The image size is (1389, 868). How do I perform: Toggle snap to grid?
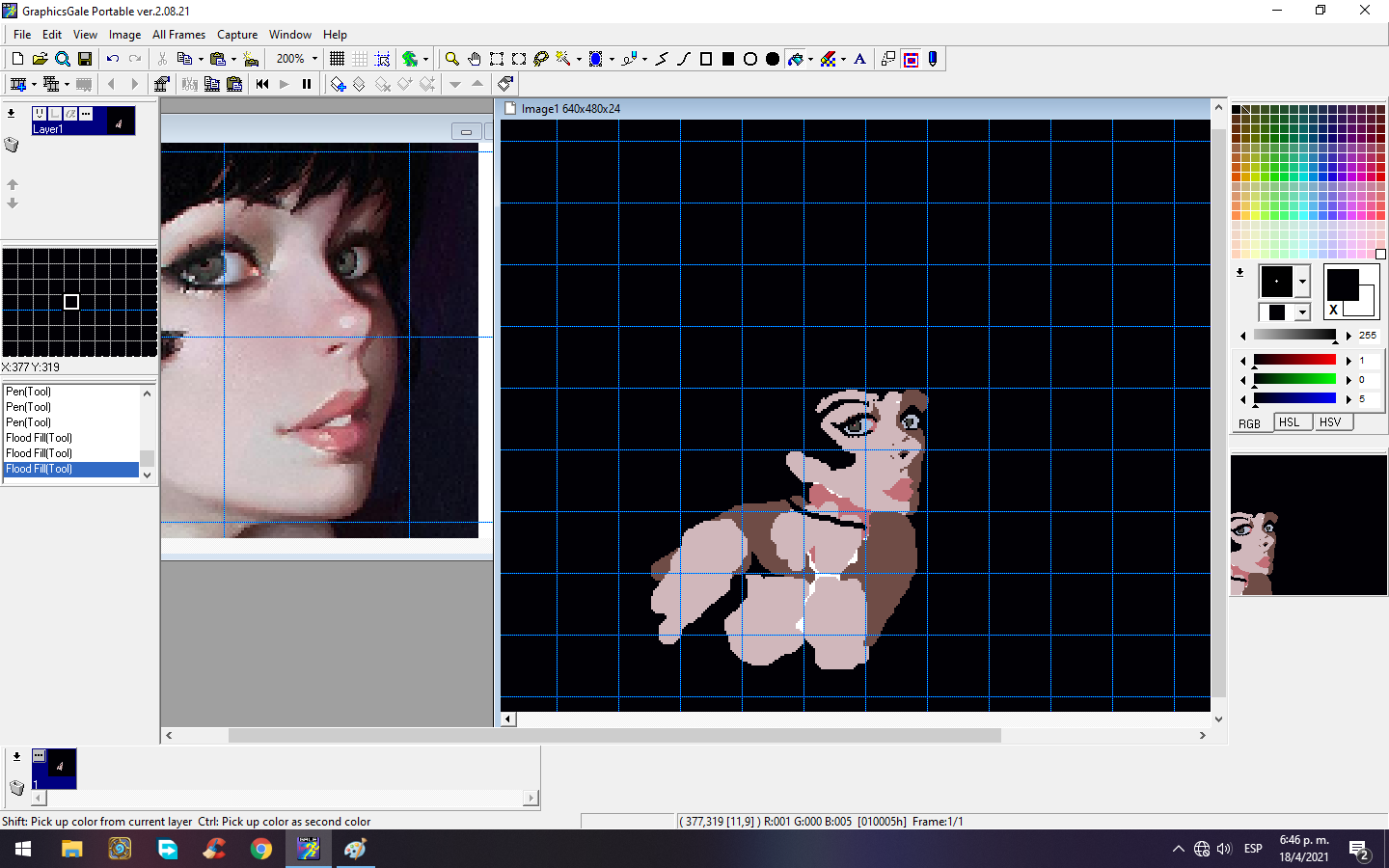click(x=382, y=59)
